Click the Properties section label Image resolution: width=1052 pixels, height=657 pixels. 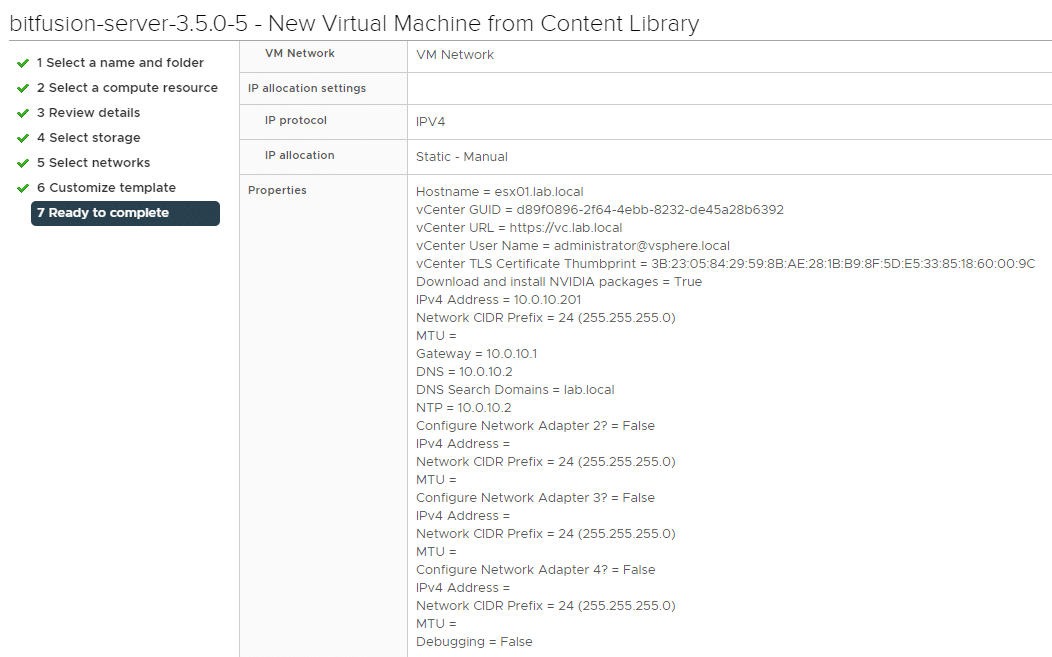tap(277, 190)
